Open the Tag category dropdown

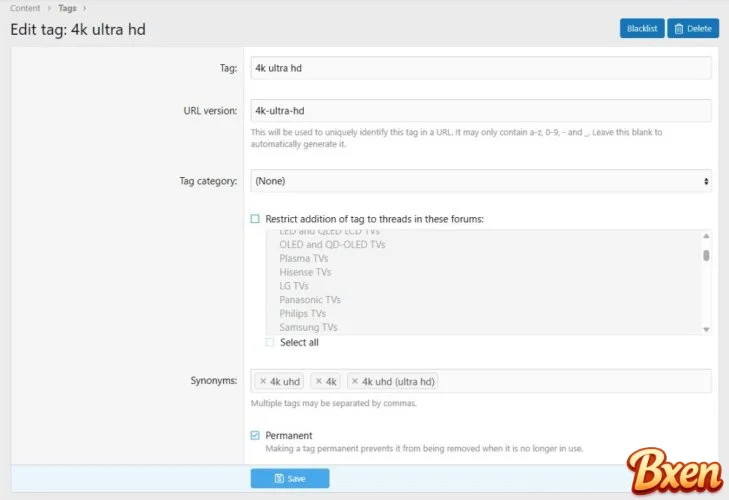tap(481, 181)
